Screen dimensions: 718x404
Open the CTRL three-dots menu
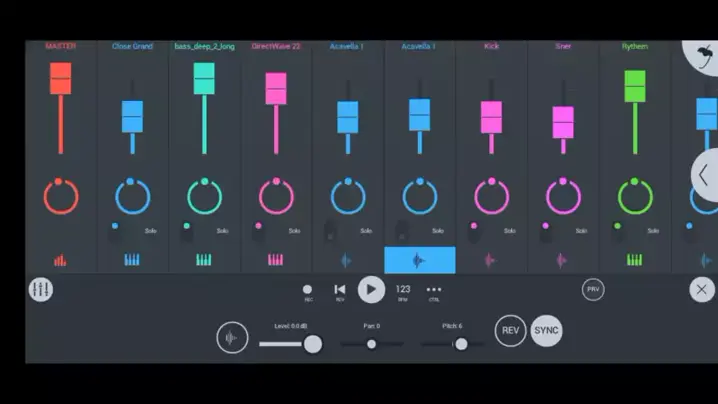(434, 290)
